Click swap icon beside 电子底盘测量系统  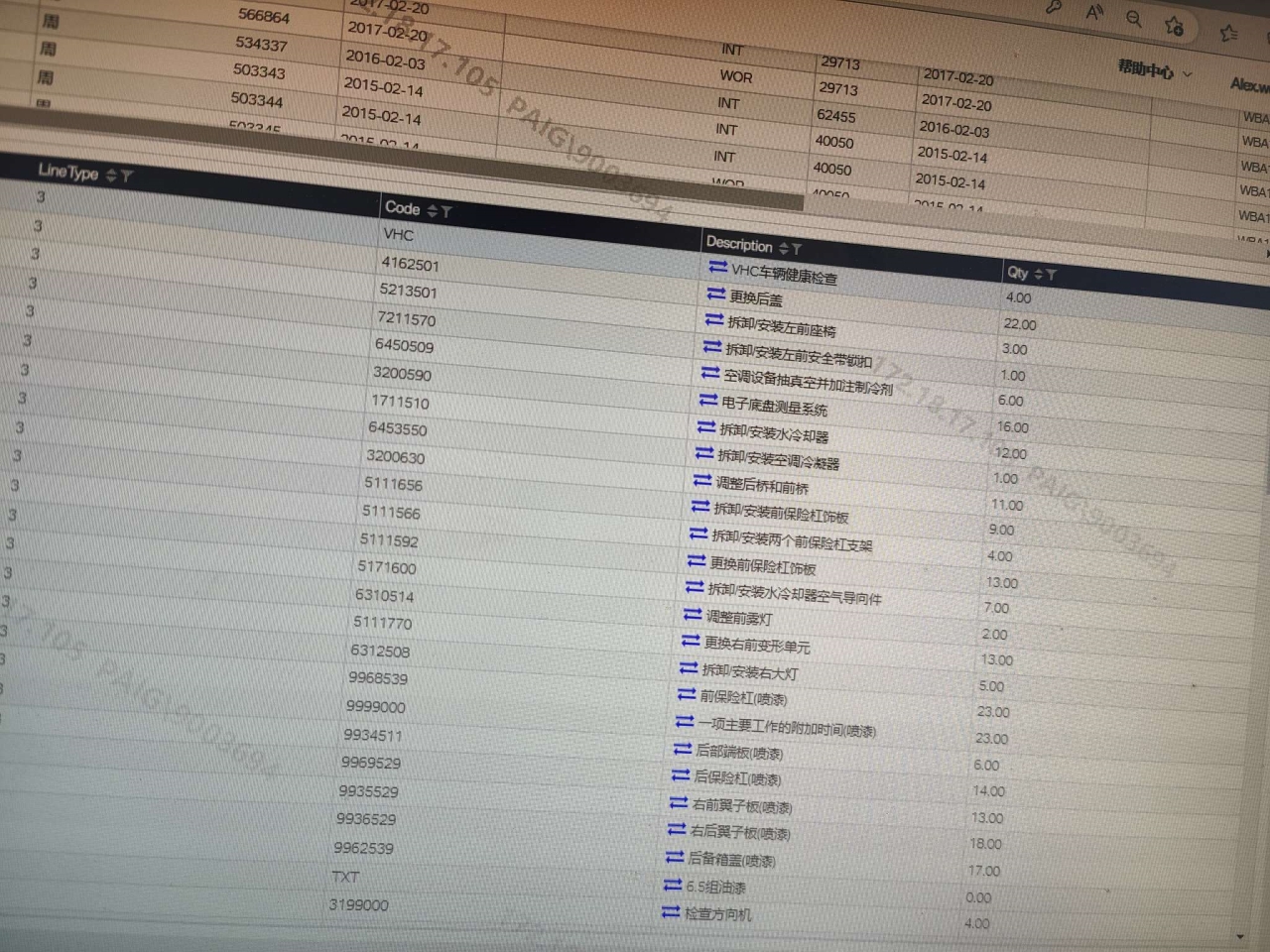pos(708,401)
